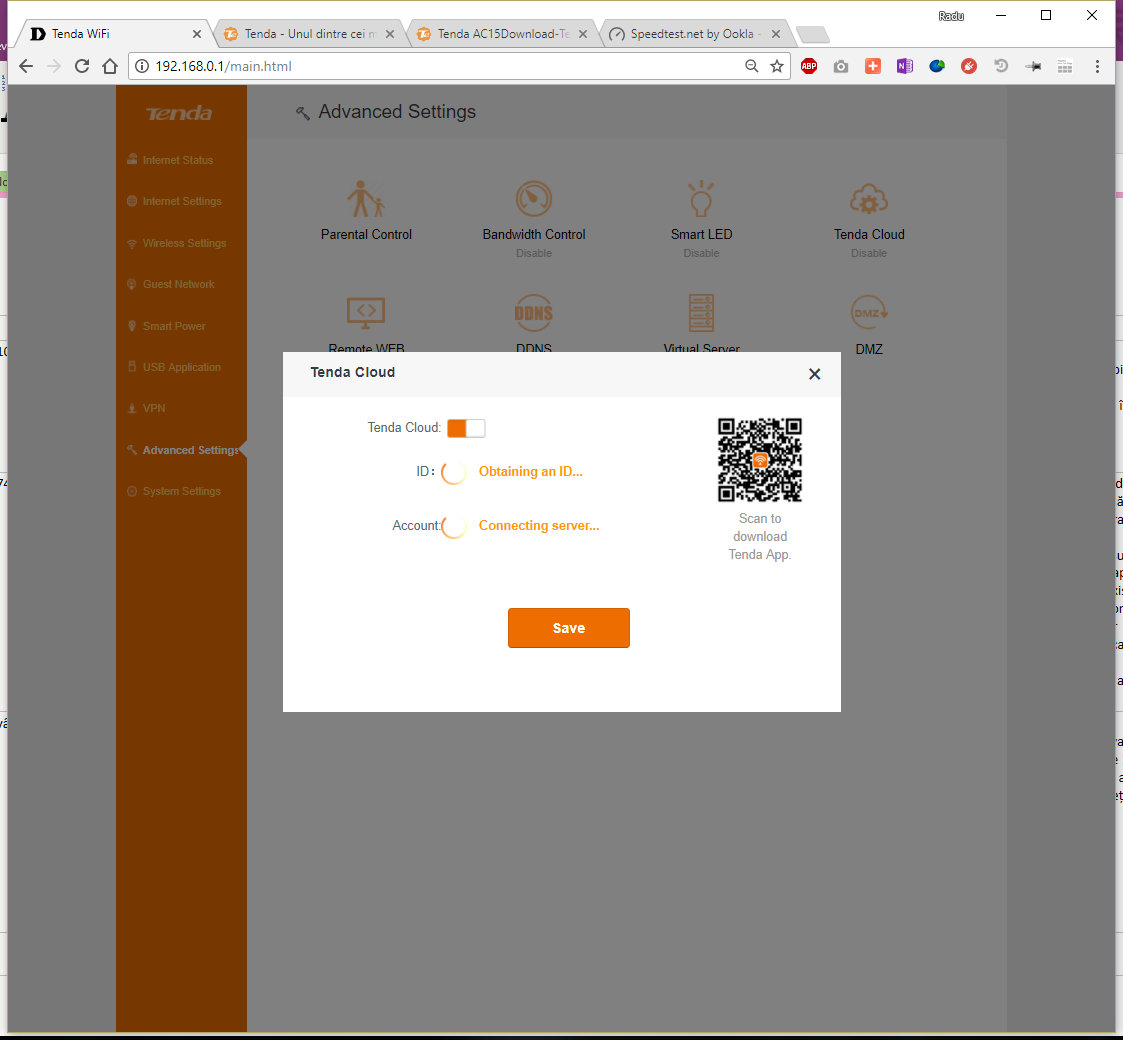Close the 'Tenda - Unul dintre cei' tab
The image size is (1123, 1040).
[390, 34]
